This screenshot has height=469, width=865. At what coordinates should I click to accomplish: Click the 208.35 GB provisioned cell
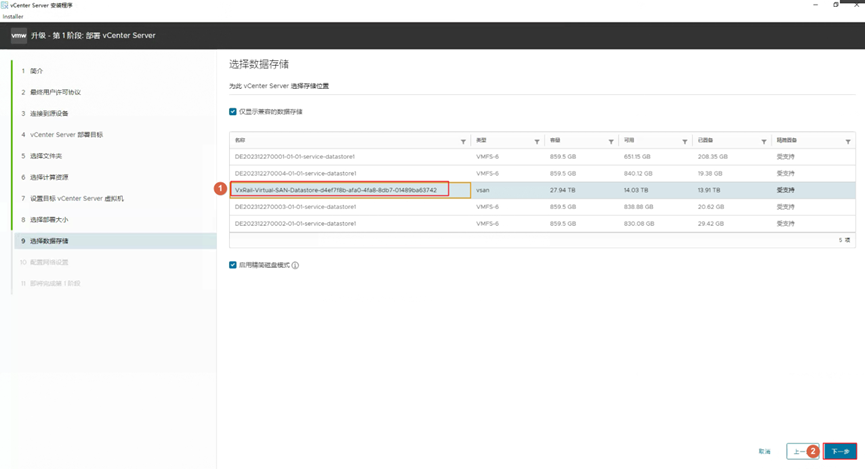pyautogui.click(x=712, y=157)
